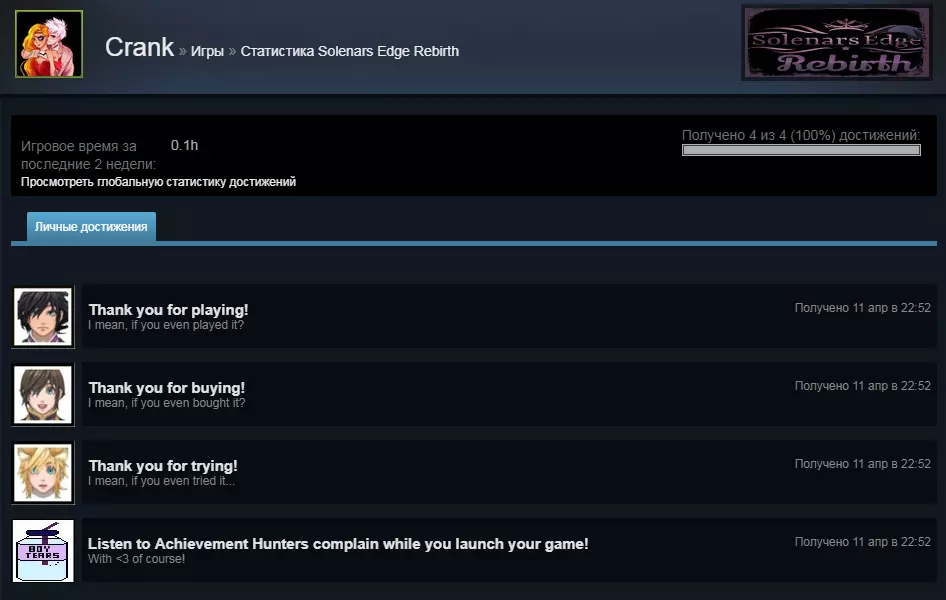
Task: Click the Получено 4 из 4 достижений label
Action: tap(801, 135)
